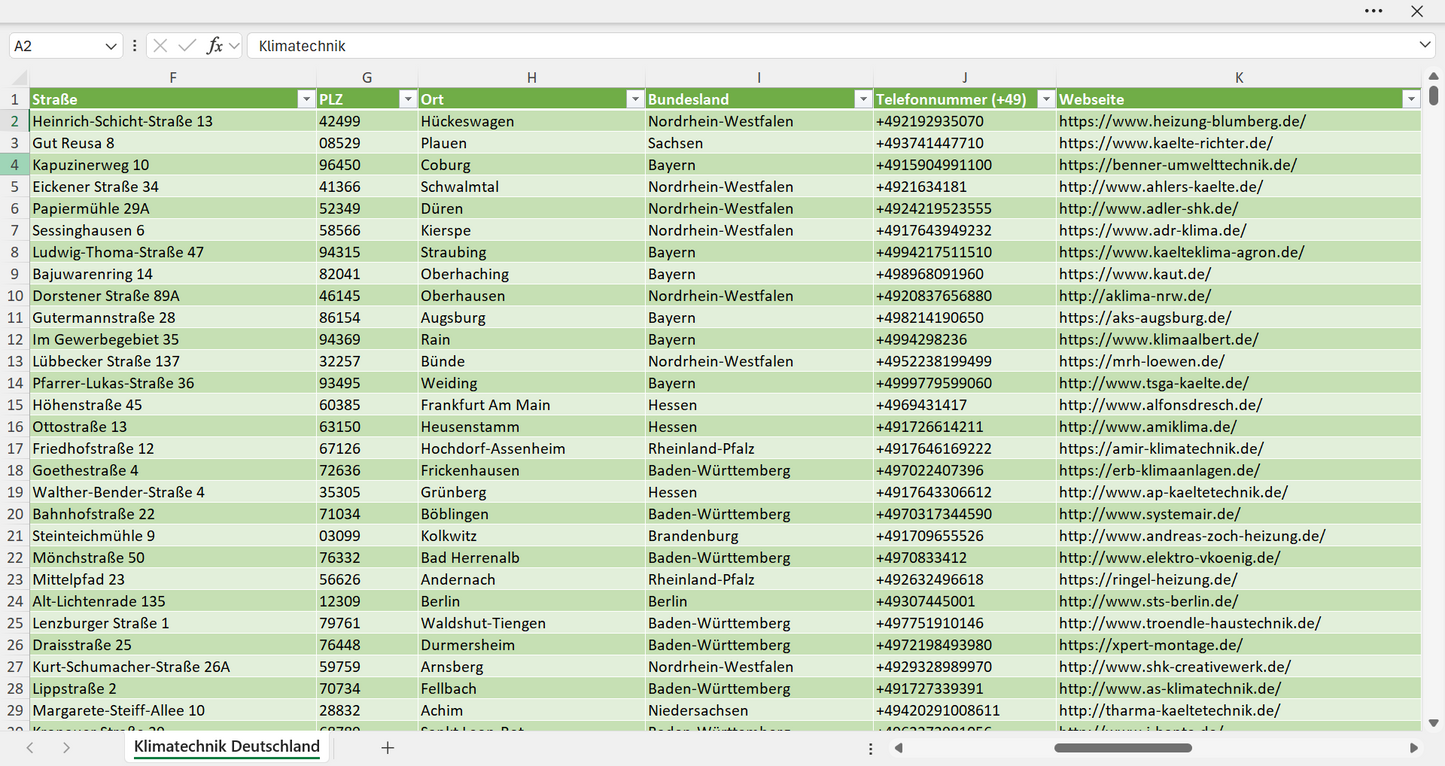Select row 20 by its row header
This screenshot has width=1445, height=766.
(x=15, y=514)
